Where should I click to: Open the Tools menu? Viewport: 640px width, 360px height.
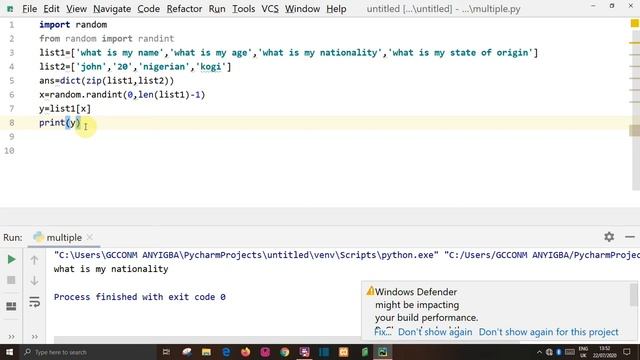pyautogui.click(x=243, y=9)
